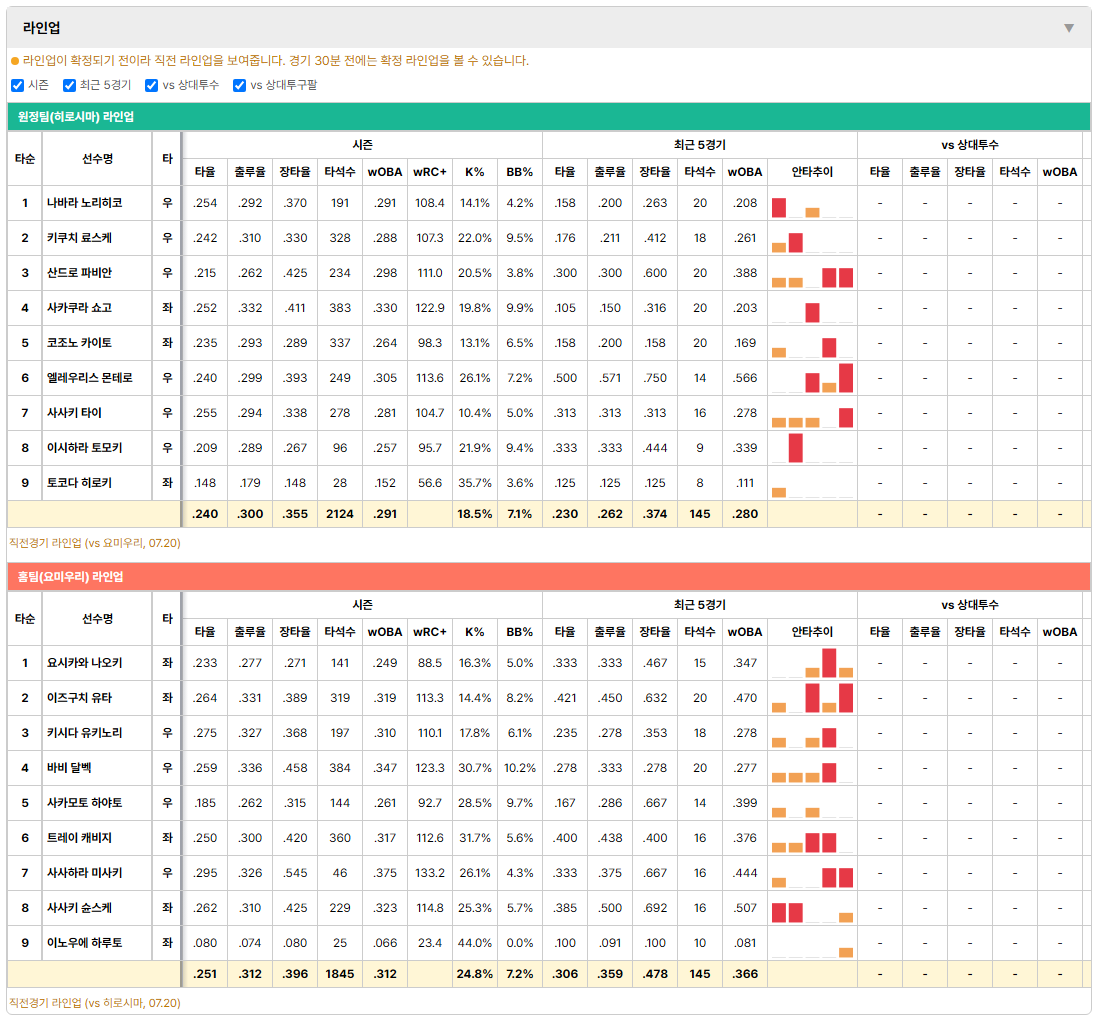Click 이즈구치 유타's hit trend chart
The height and width of the screenshot is (1021, 1098).
click(812, 698)
